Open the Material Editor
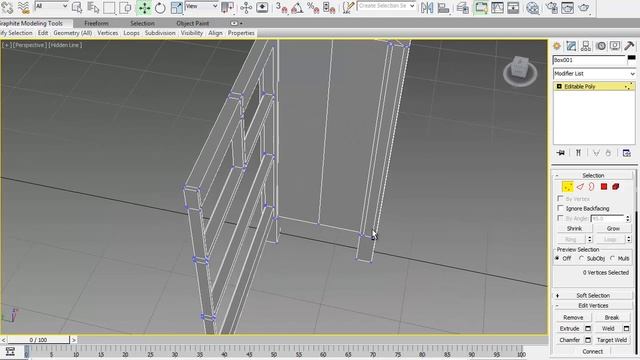The width and height of the screenshot is (640, 360). pyautogui.click(x=532, y=7)
